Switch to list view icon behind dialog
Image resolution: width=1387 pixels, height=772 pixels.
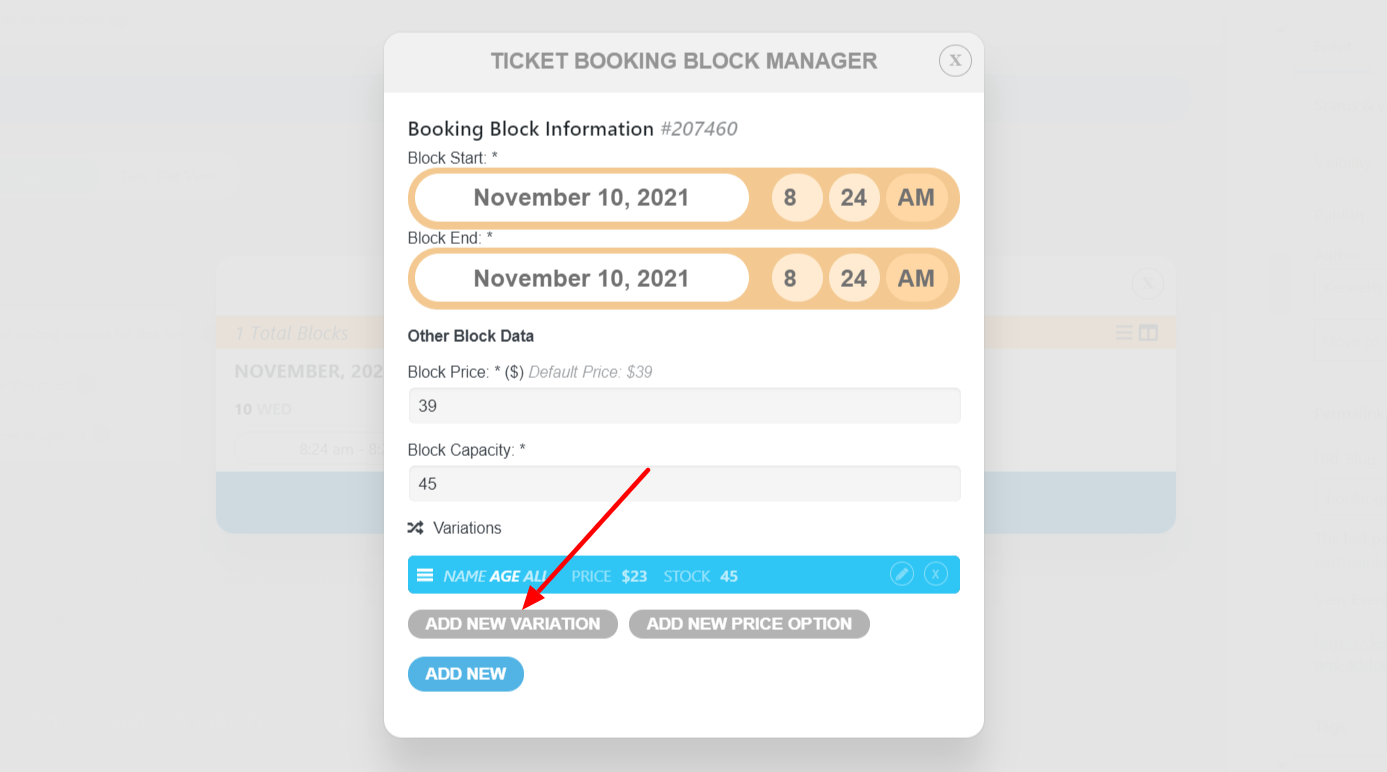pos(1124,333)
